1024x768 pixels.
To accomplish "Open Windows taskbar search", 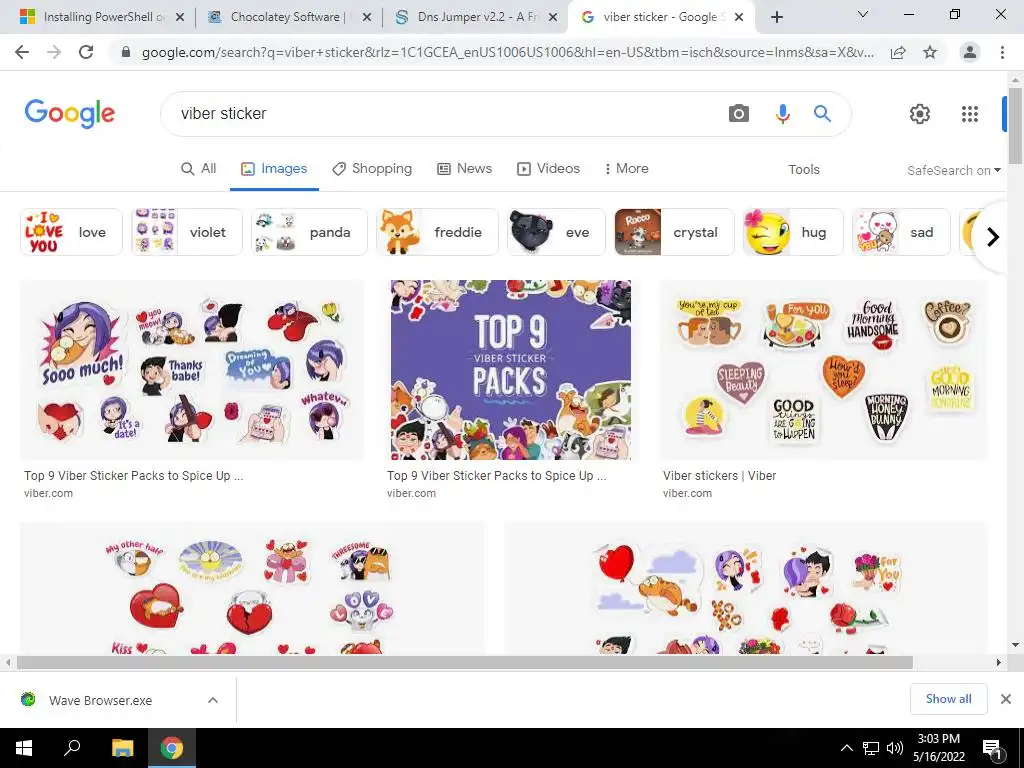I will tap(72, 748).
